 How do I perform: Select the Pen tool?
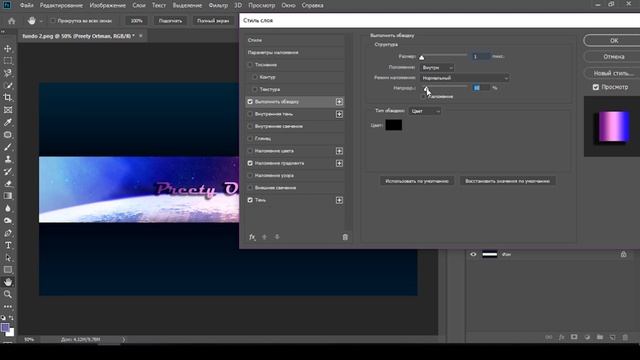coord(8,233)
